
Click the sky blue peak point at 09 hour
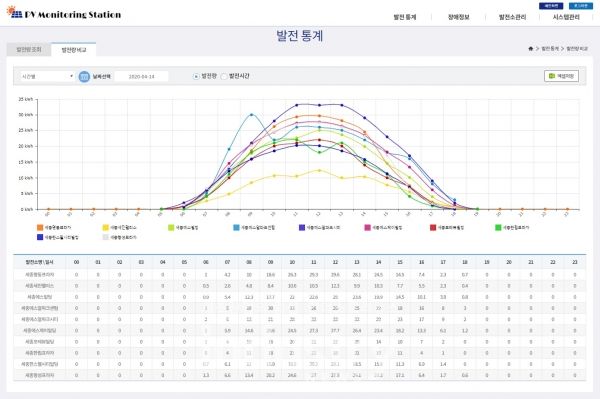(251, 114)
